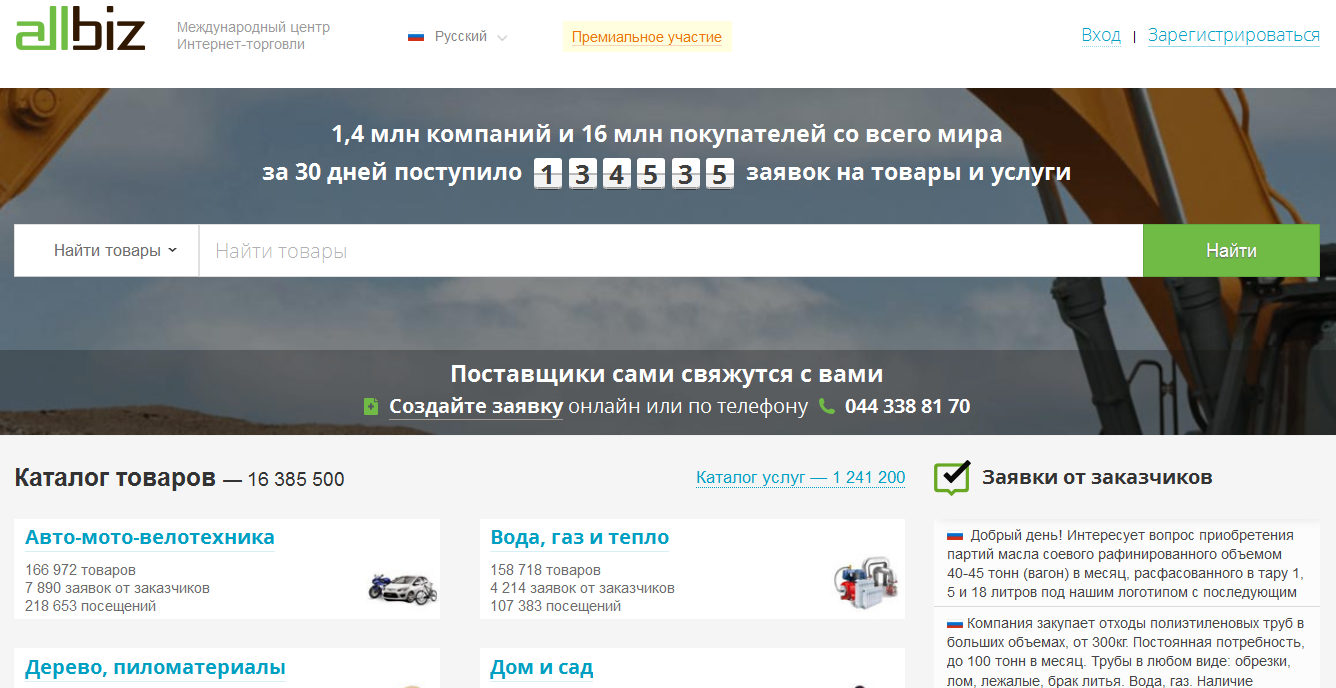The width and height of the screenshot is (1336, 688).
Task: Click the green Найти search button
Action: 1230,249
